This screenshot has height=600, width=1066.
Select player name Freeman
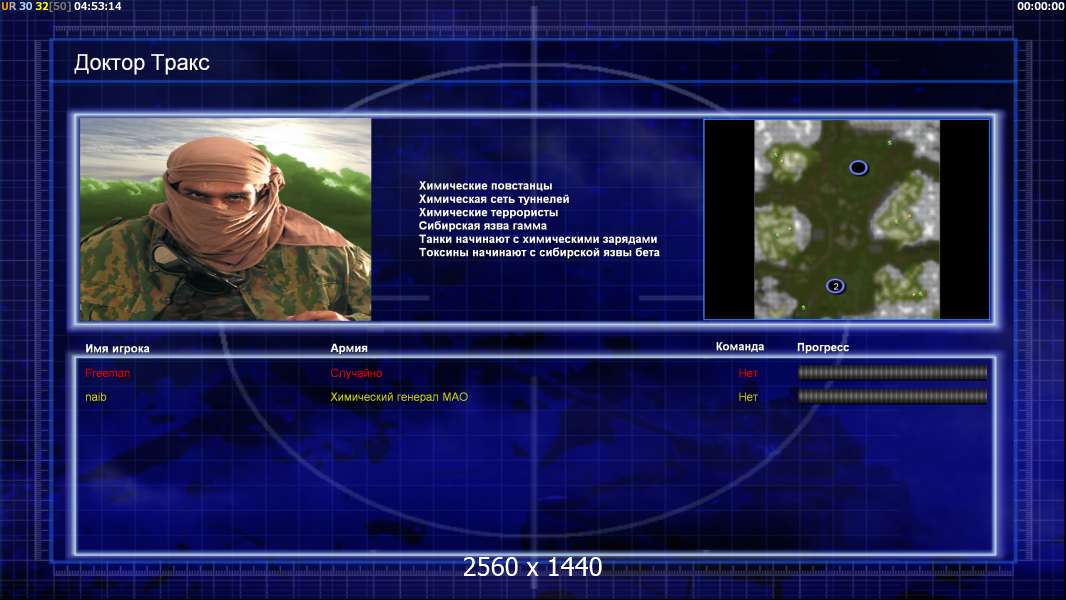pyautogui.click(x=107, y=373)
